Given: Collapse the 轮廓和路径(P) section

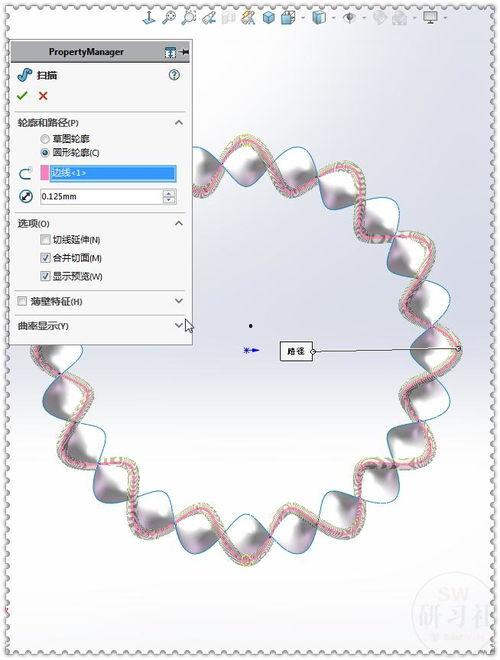Looking at the screenshot, I should 179,122.
